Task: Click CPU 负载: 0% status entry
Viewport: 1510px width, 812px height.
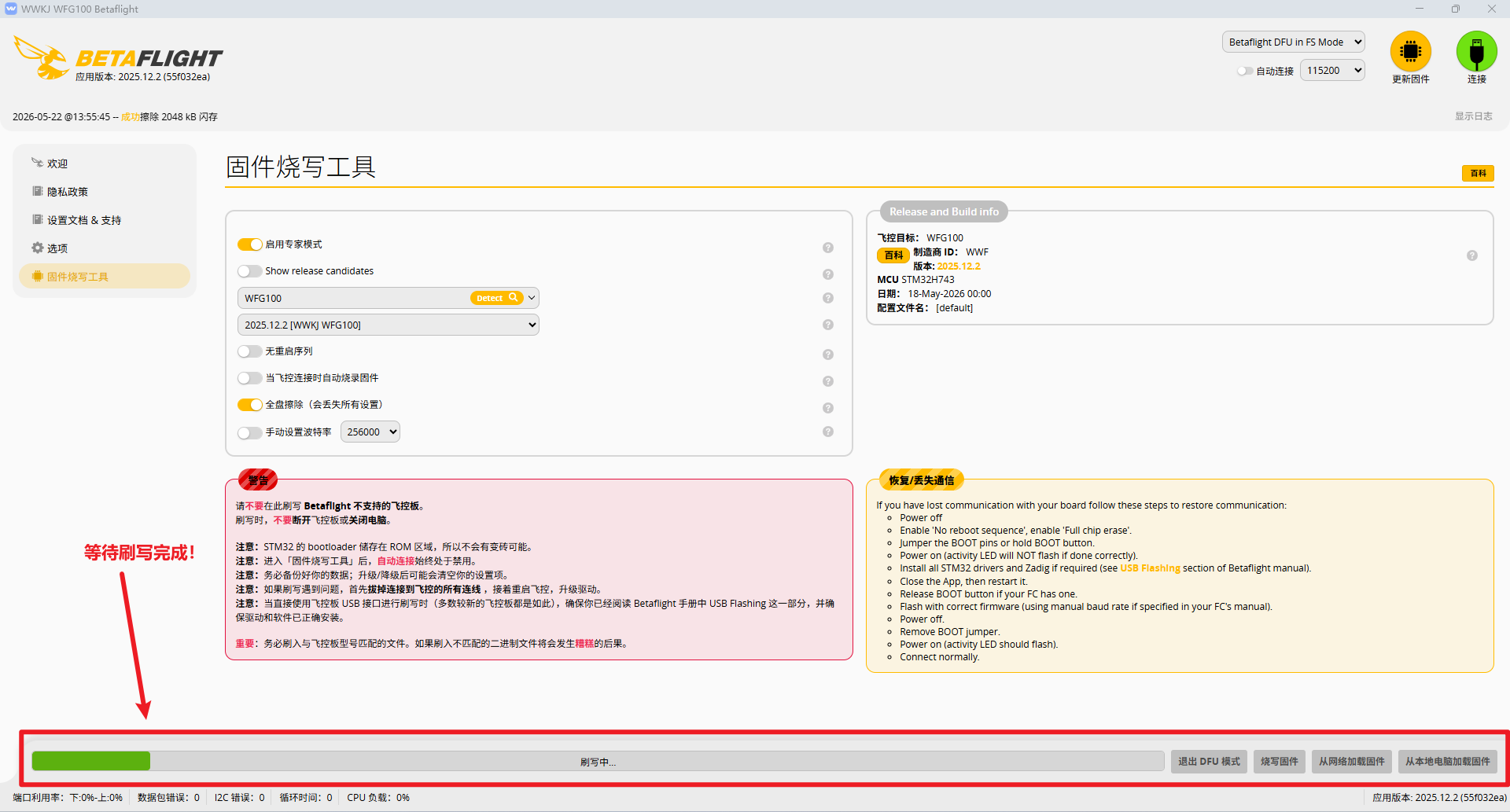Action: tap(378, 797)
